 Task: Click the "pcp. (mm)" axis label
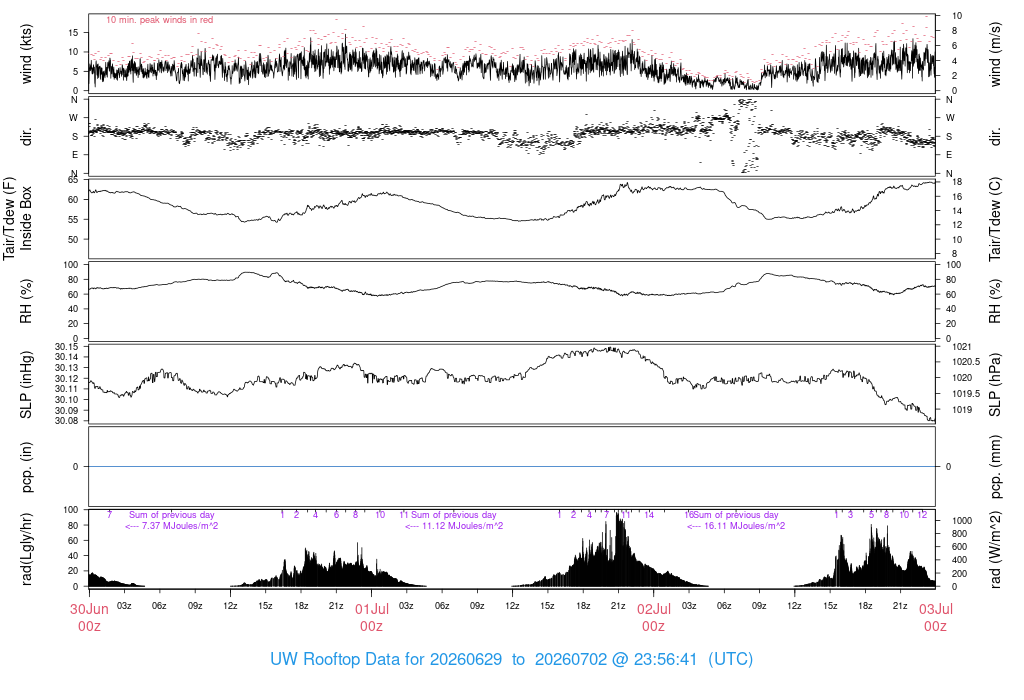tap(995, 467)
